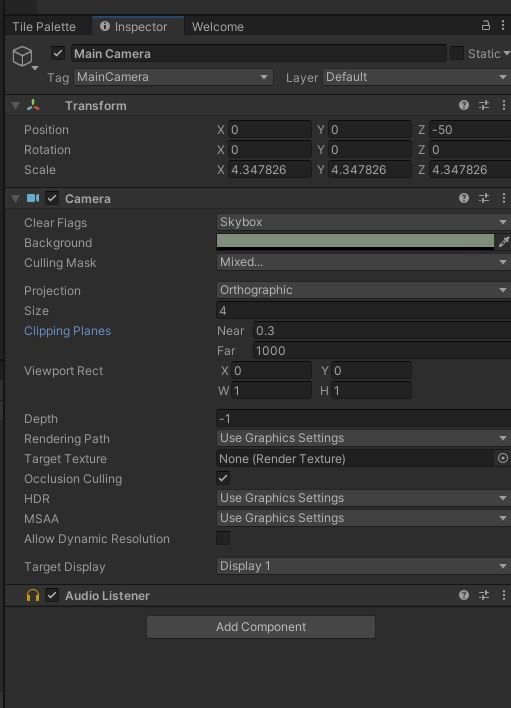Open the Projection Orthographic dropdown
511x708 pixels.
363,290
